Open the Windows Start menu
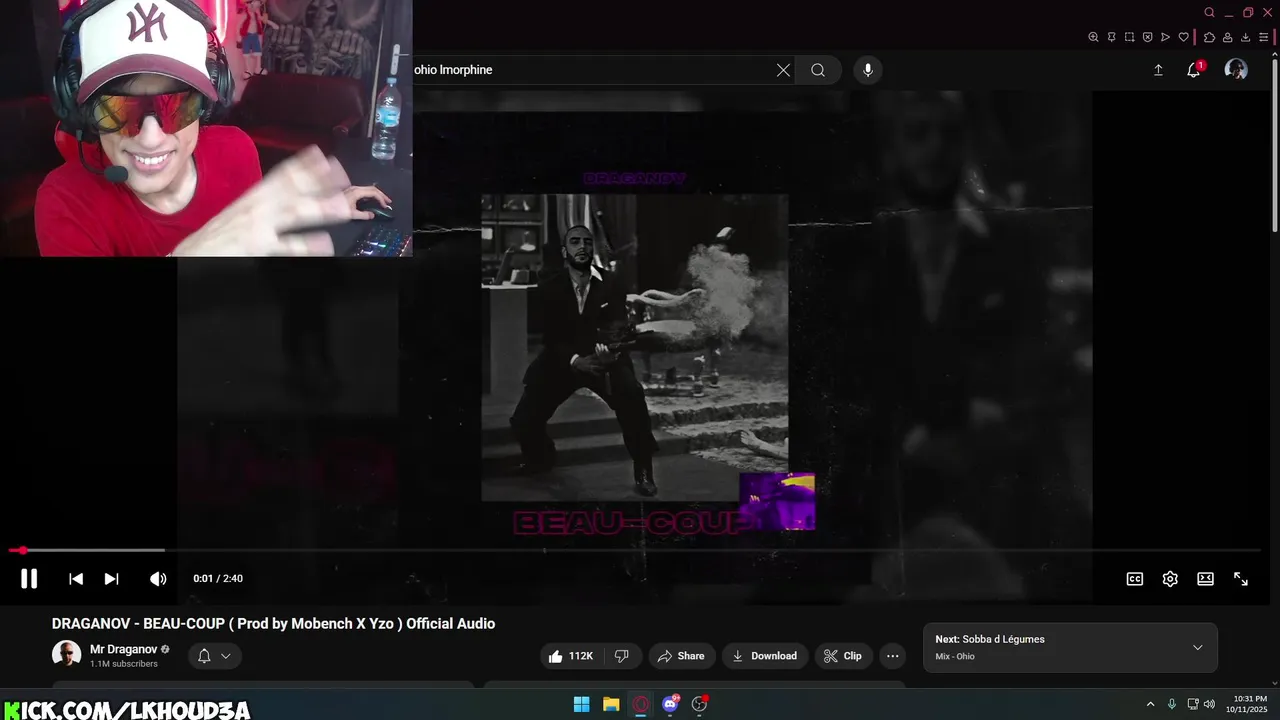Image resolution: width=1280 pixels, height=720 pixels. 581,704
